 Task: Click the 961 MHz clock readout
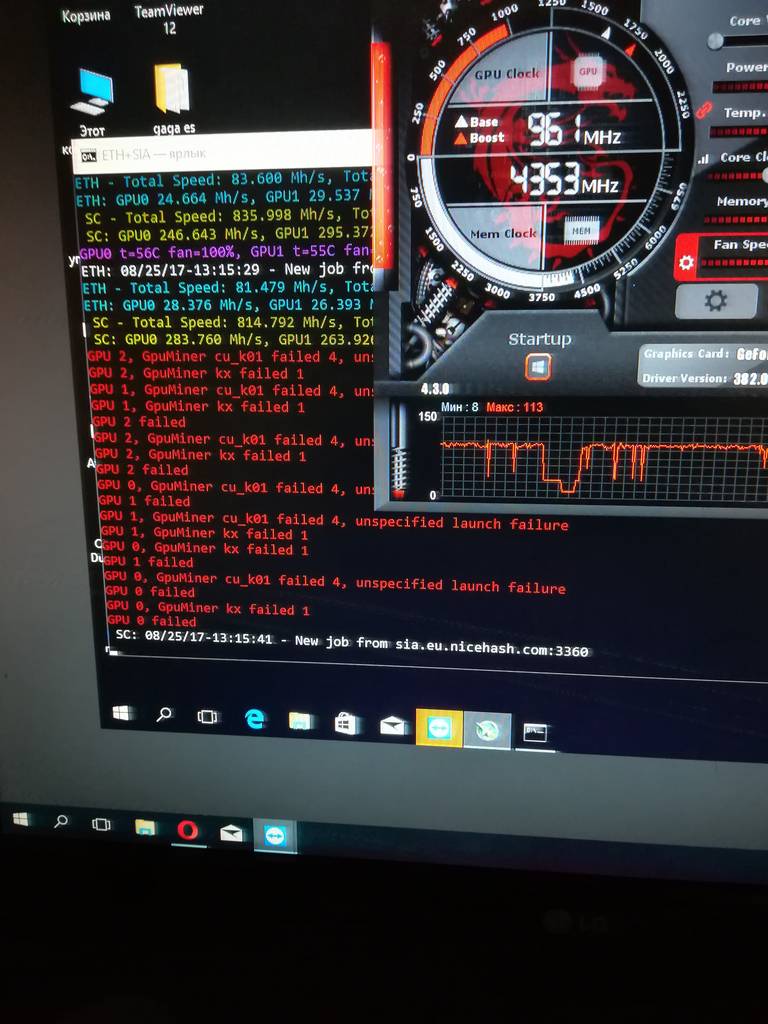point(573,130)
